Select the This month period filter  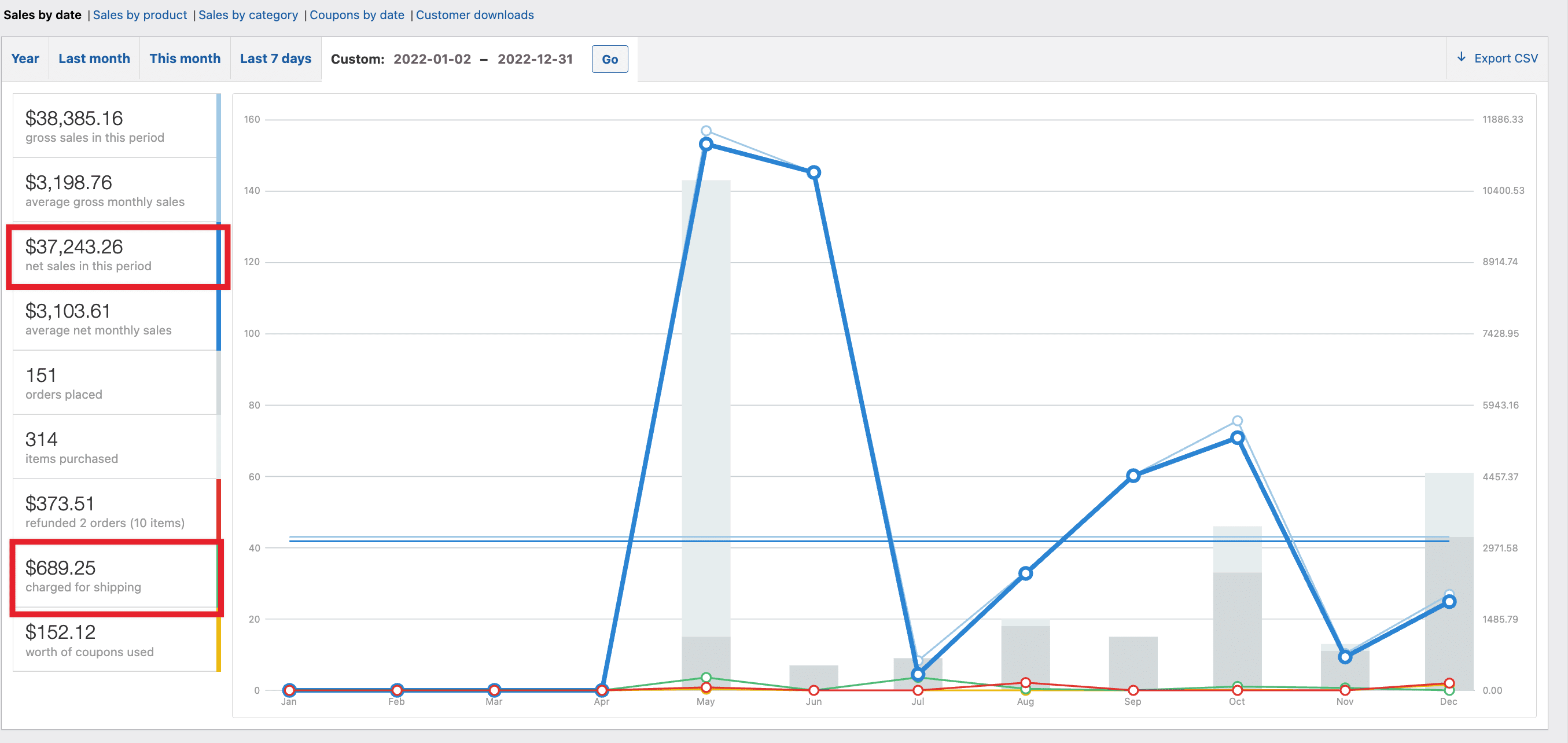[185, 58]
